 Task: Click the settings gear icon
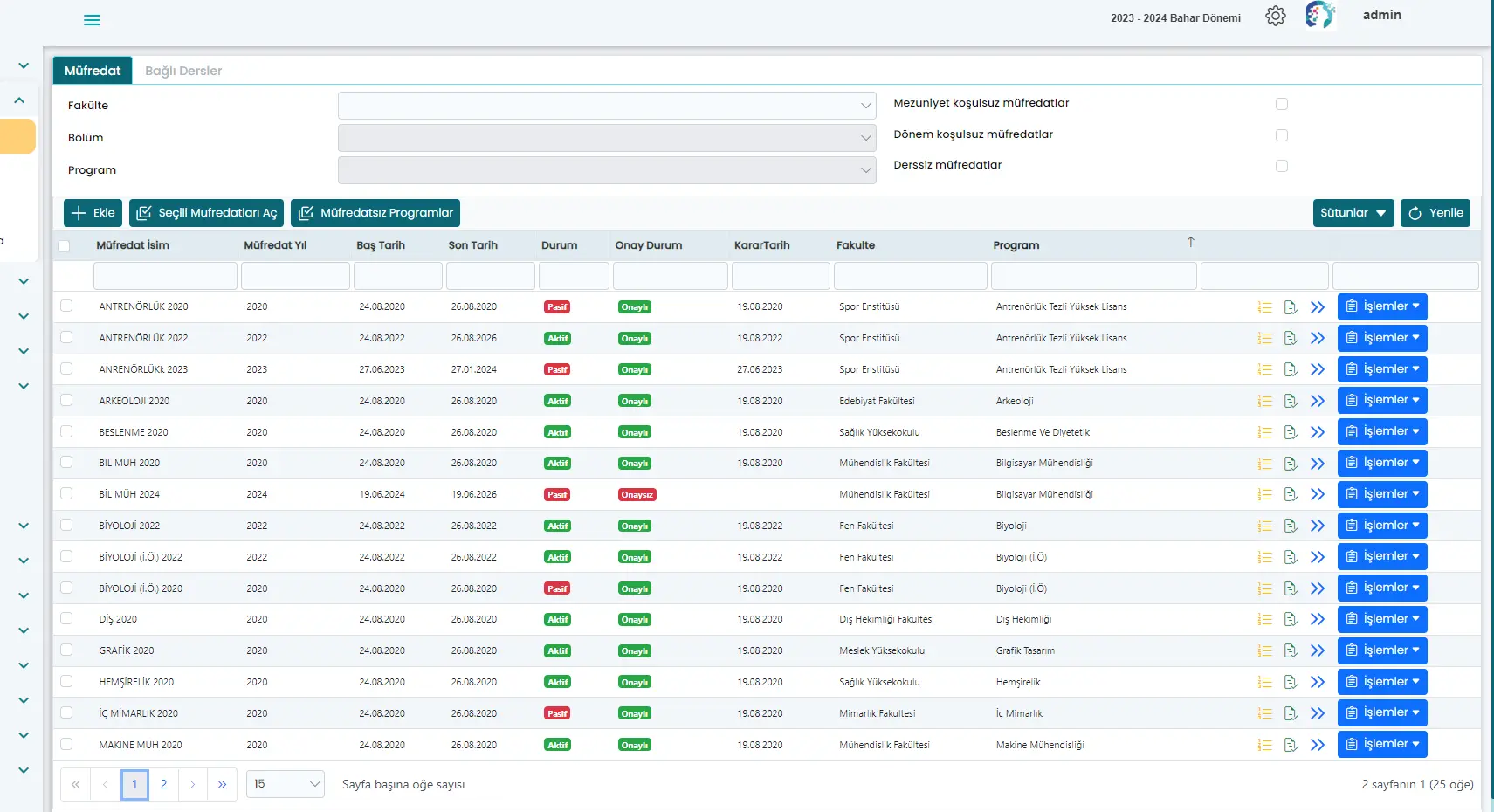(1275, 17)
